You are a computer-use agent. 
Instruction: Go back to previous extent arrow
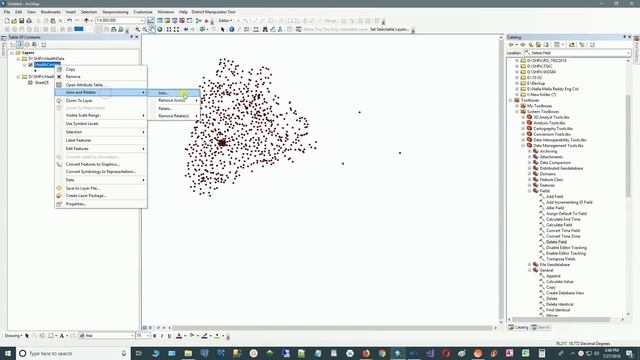tap(186, 29)
